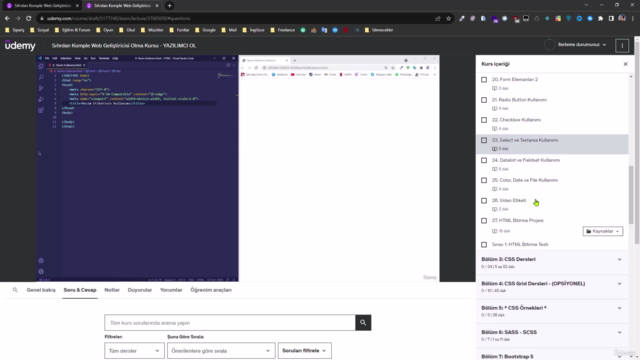Open VS Code Manage gear icon in video
This screenshot has height=360, width=640.
[41, 271]
